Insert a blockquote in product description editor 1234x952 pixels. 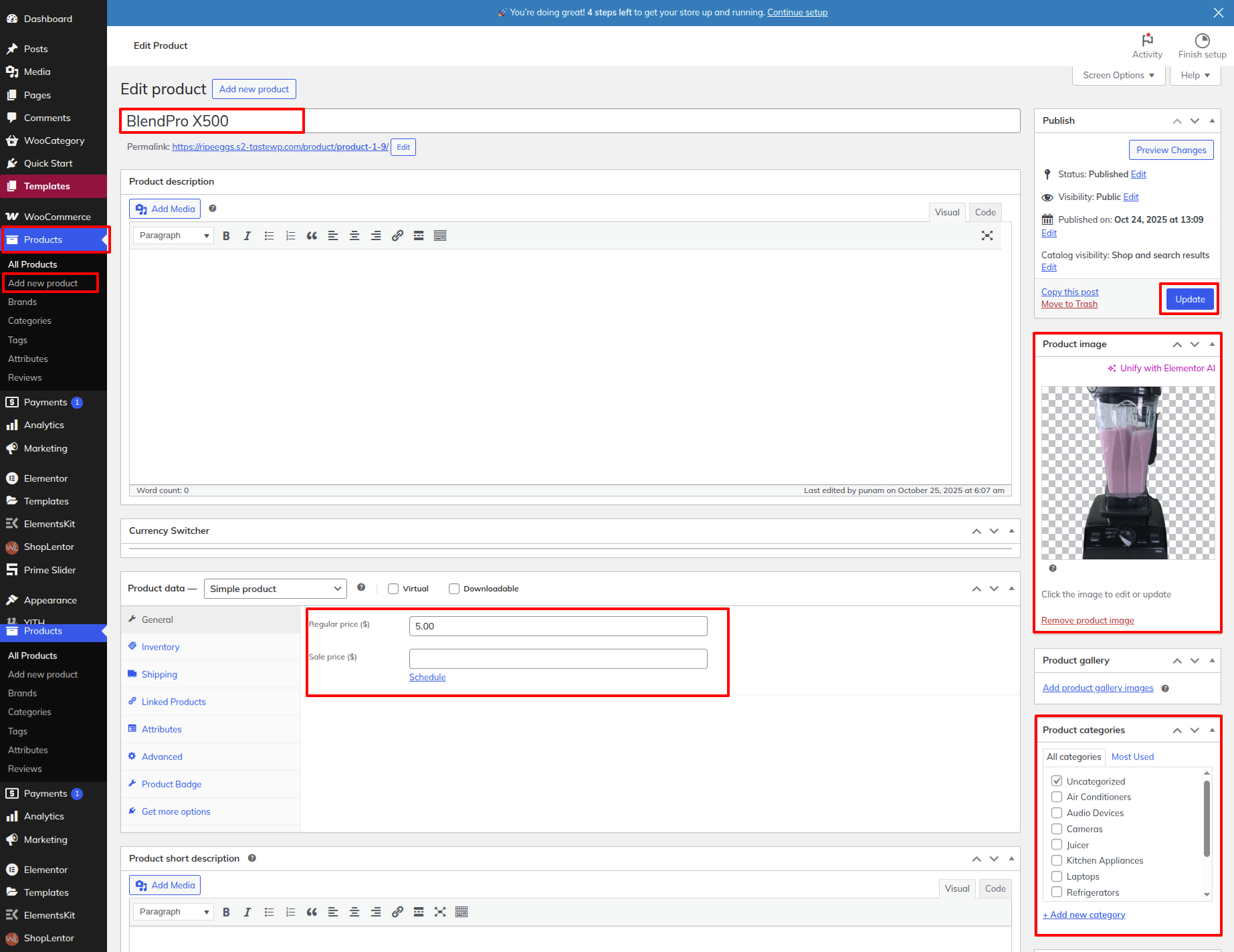[312, 235]
